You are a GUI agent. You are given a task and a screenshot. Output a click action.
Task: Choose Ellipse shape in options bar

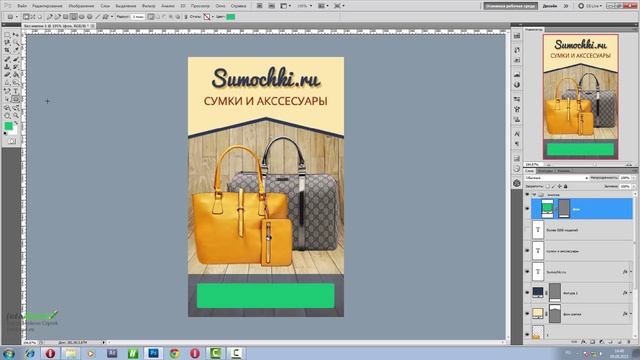point(82,17)
